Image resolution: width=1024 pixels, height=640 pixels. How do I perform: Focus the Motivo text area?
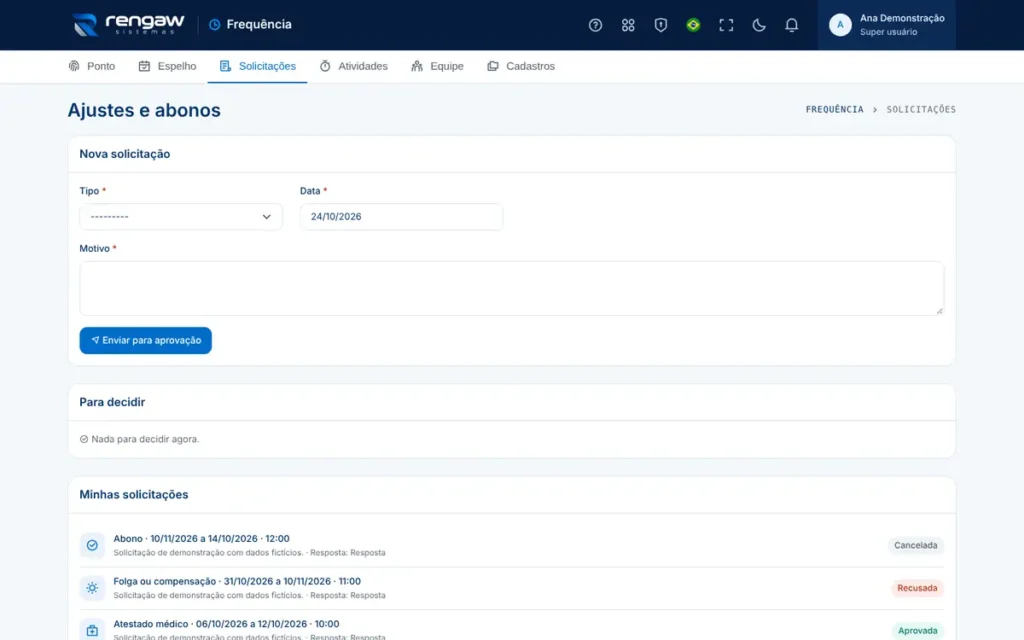(x=511, y=288)
